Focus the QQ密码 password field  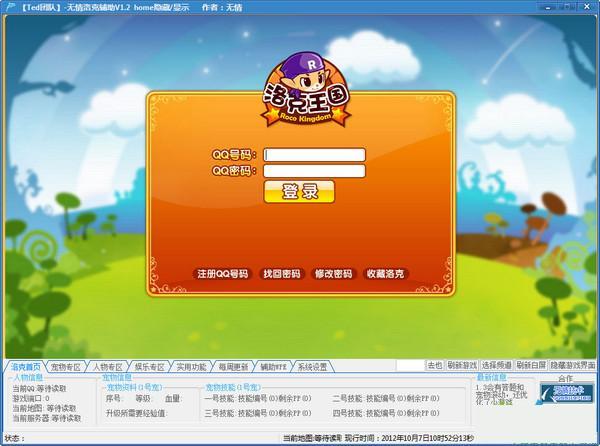click(x=315, y=171)
